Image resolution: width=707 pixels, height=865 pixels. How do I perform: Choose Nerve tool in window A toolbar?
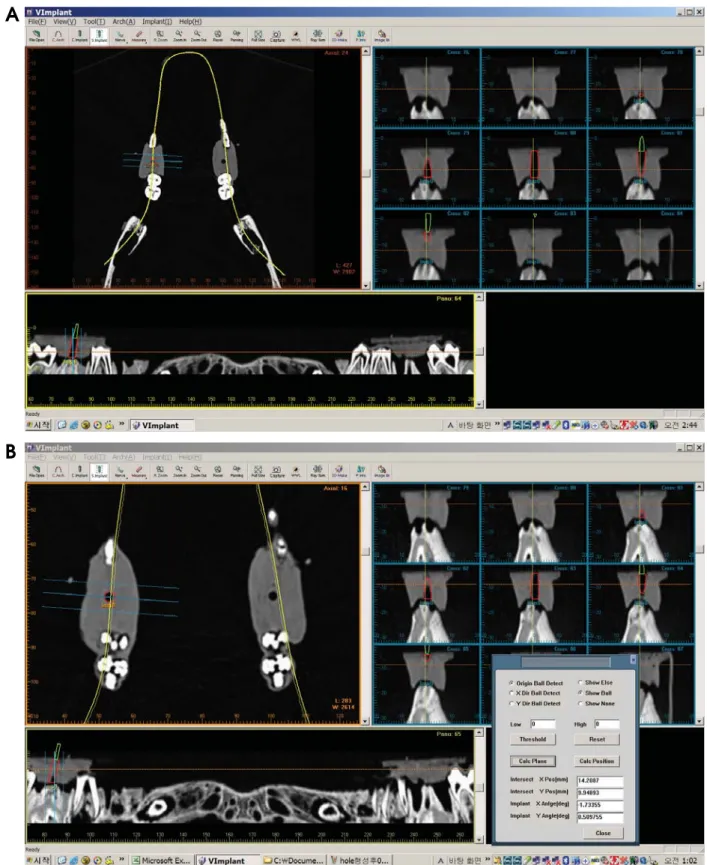coord(120,36)
